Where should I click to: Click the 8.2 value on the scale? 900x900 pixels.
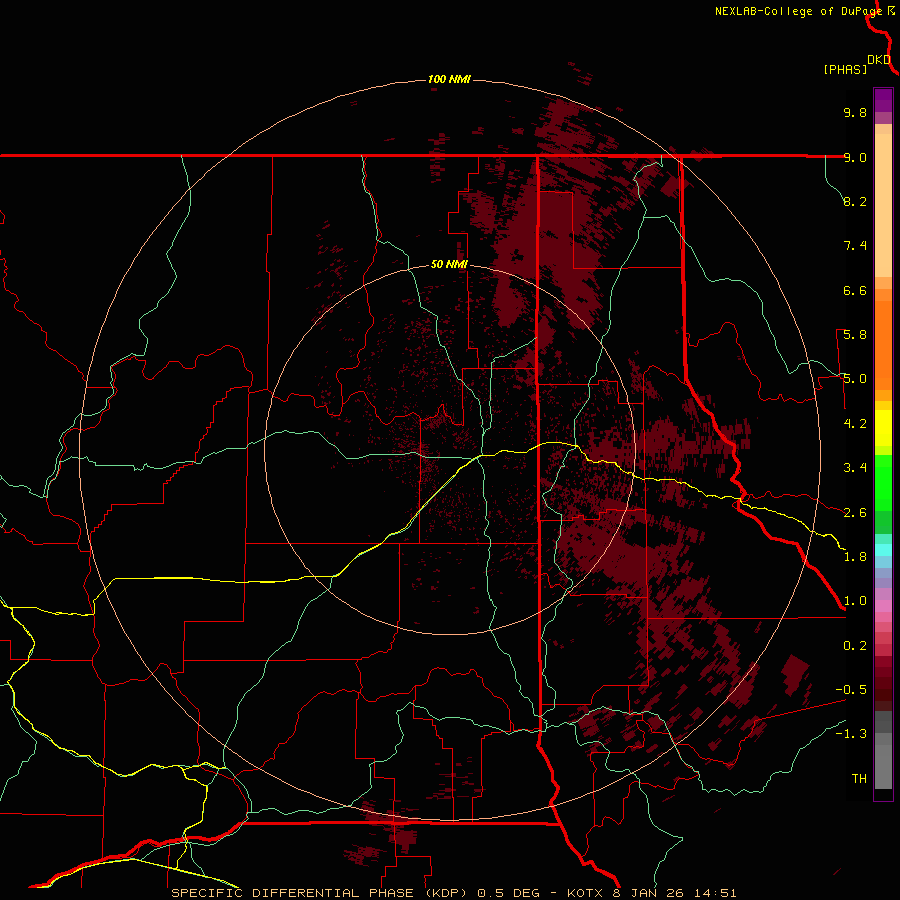(x=855, y=201)
